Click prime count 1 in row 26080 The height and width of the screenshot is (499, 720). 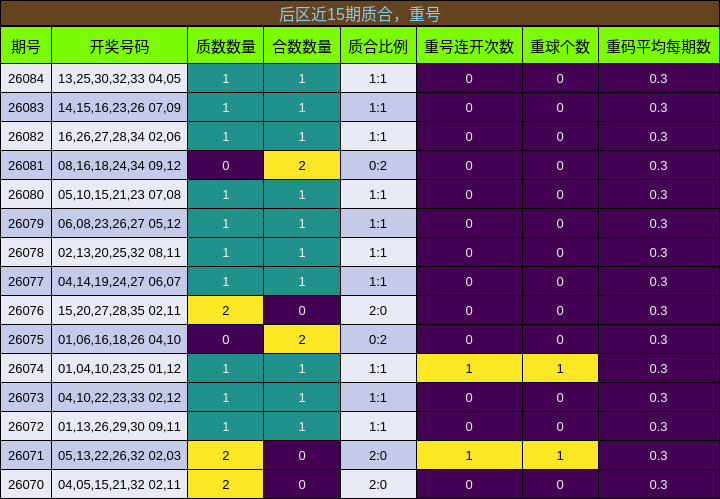[x=225, y=194]
